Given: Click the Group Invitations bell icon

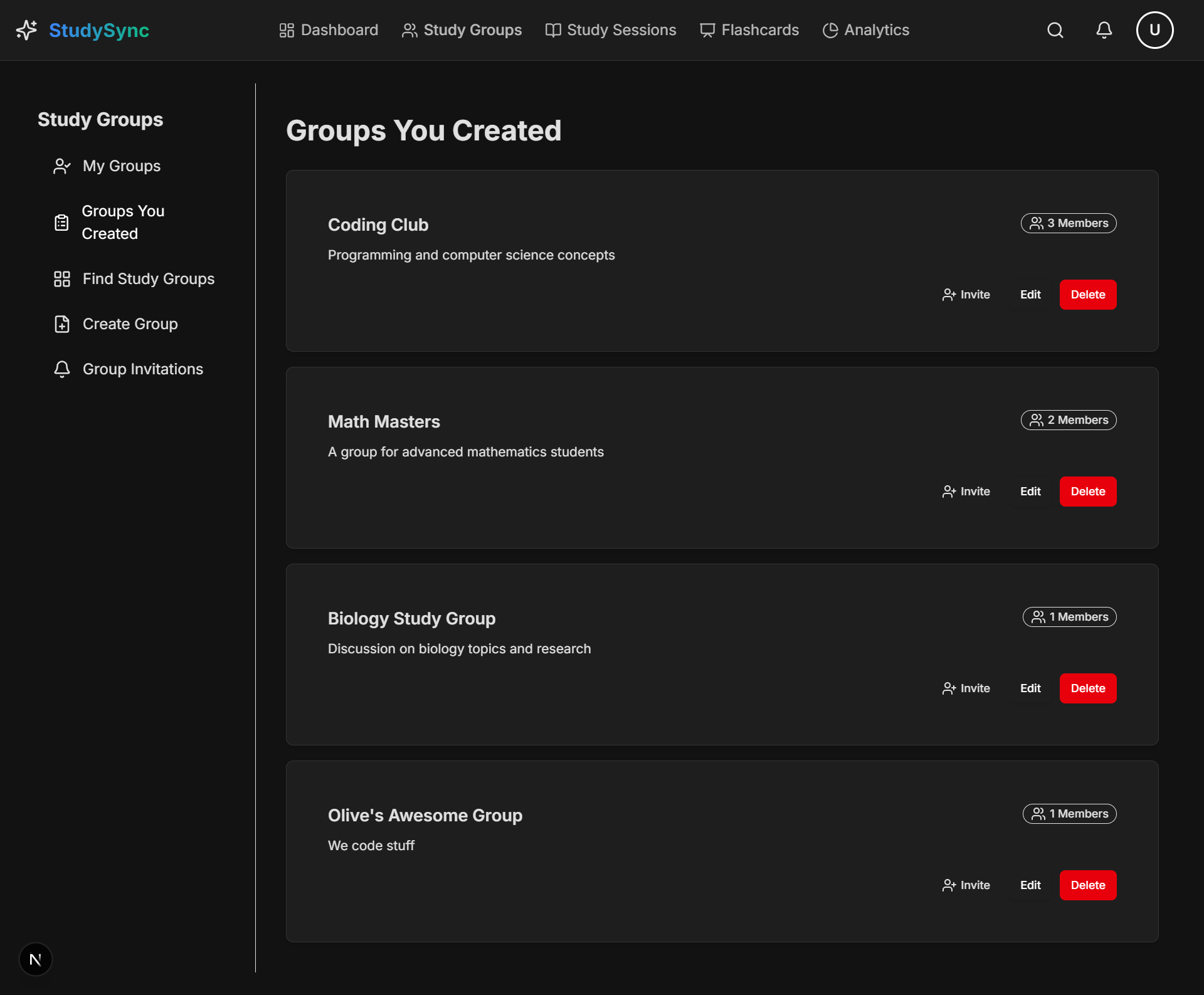Looking at the screenshot, I should point(61,369).
